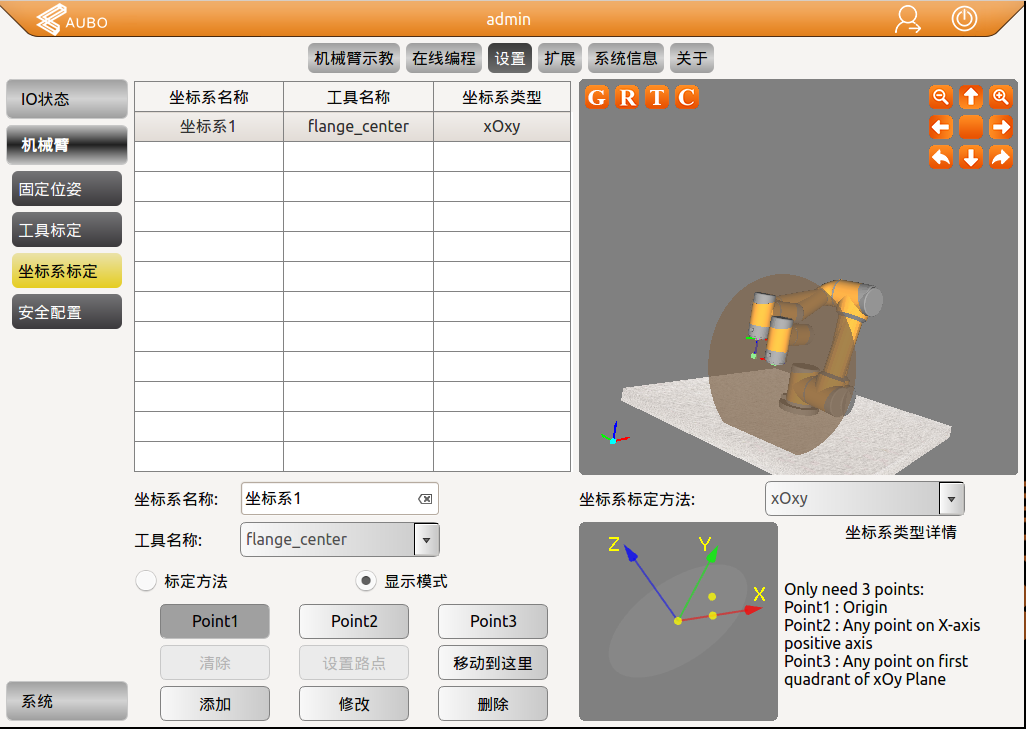
Task: Click the 移动到这里 button
Action: coord(493,663)
